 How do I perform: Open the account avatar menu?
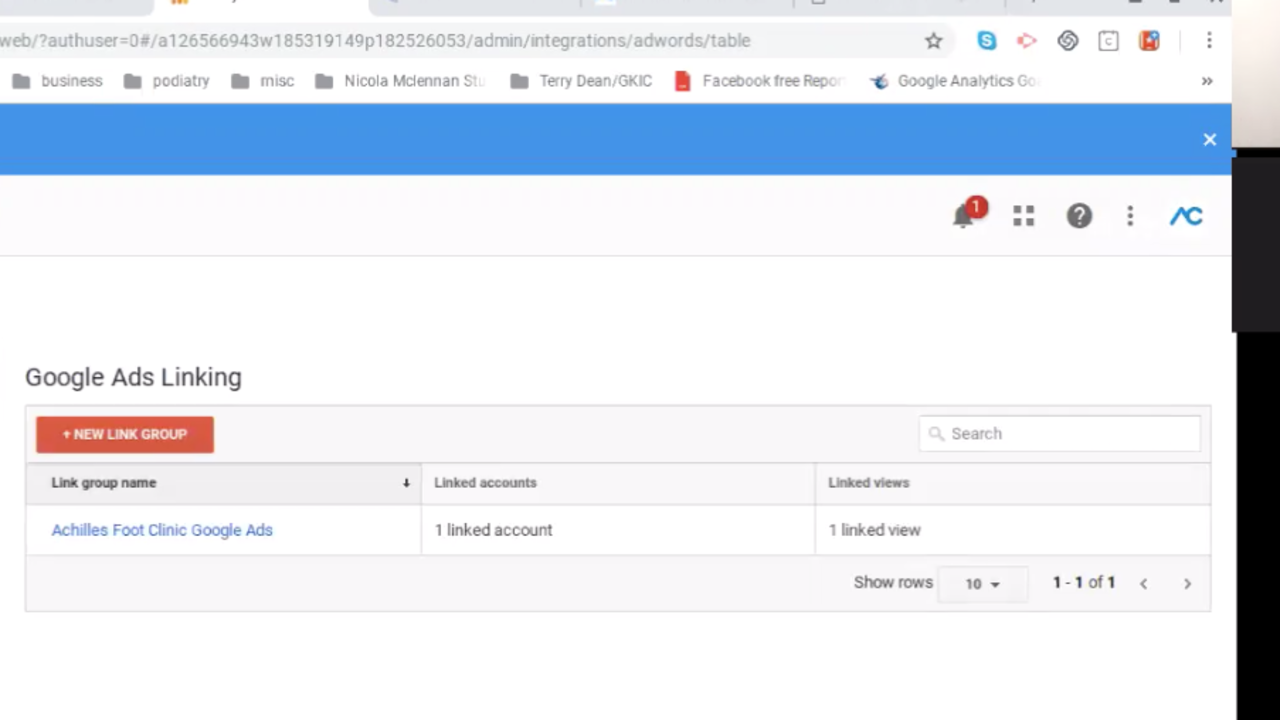coord(1186,216)
